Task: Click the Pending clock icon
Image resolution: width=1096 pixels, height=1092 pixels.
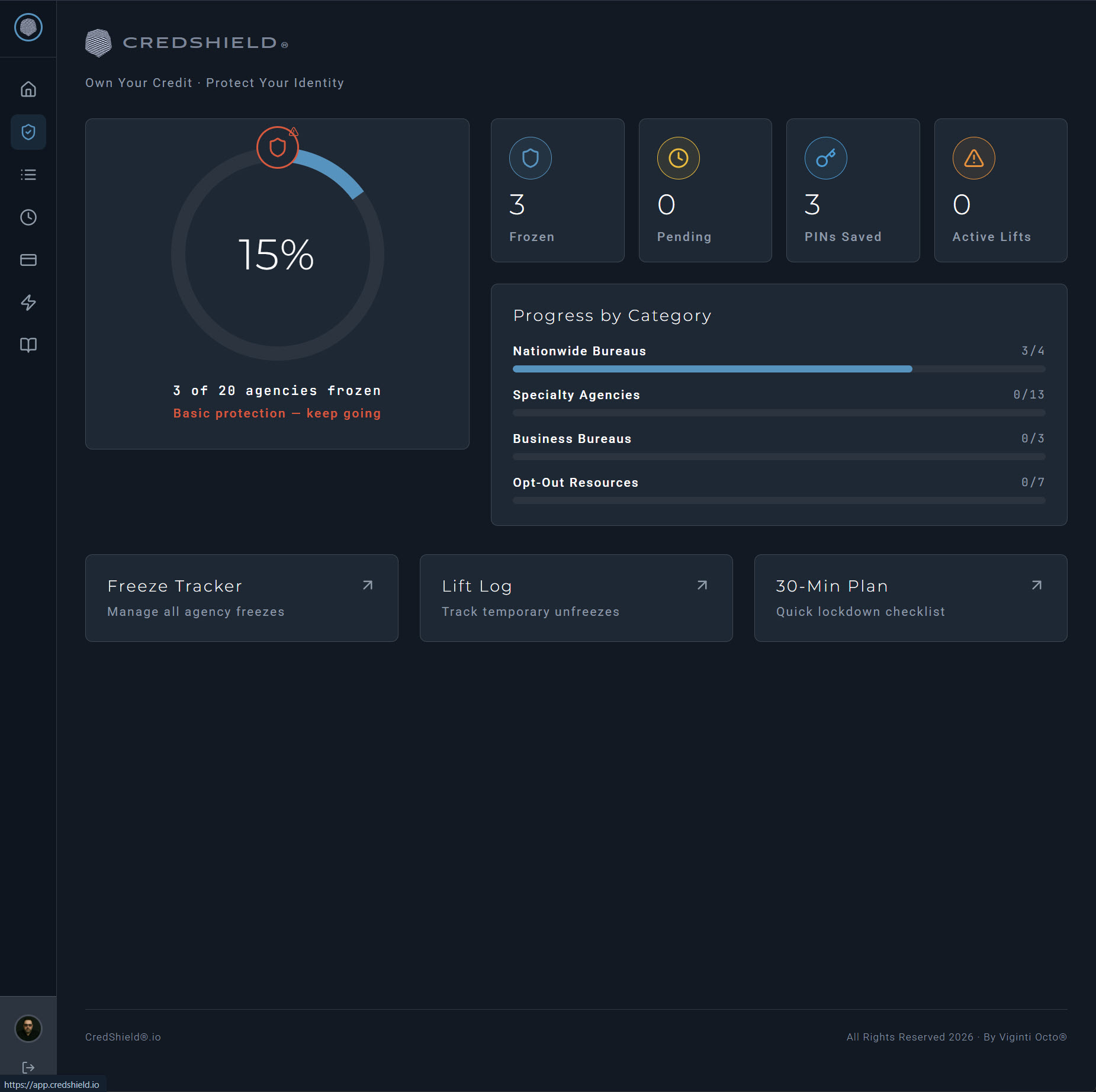Action: click(x=679, y=158)
